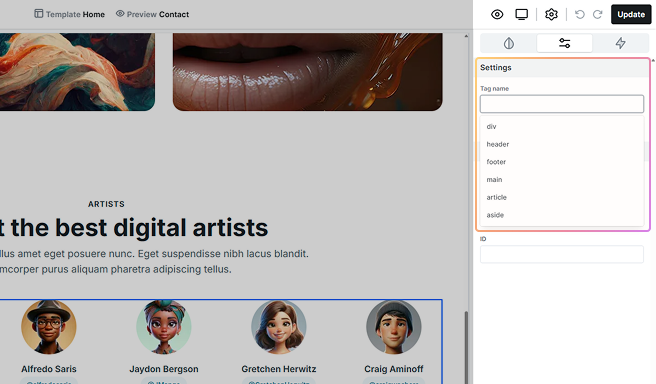Click the paragraph text under the heading
The image size is (656, 384).
154,261
